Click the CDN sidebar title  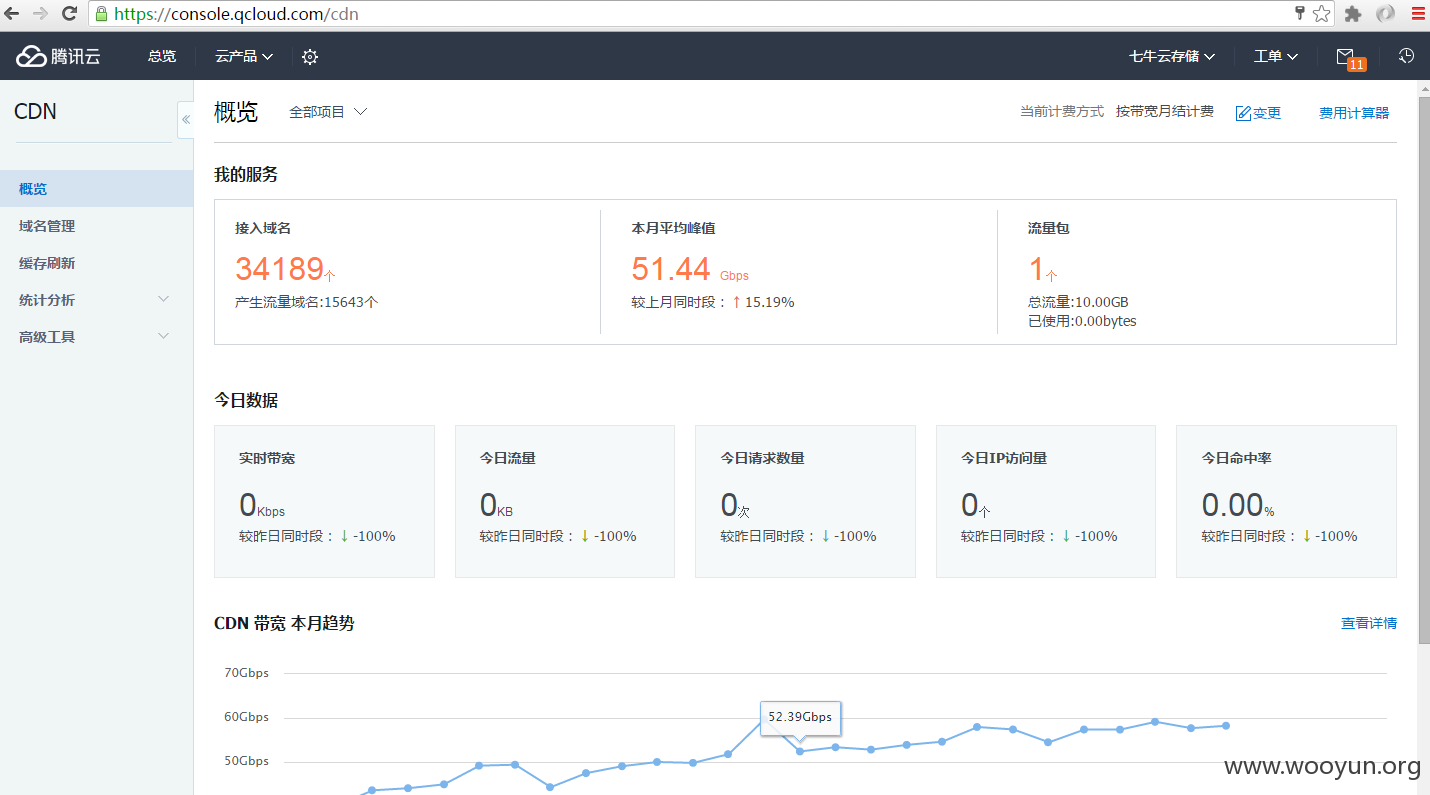tap(35, 112)
